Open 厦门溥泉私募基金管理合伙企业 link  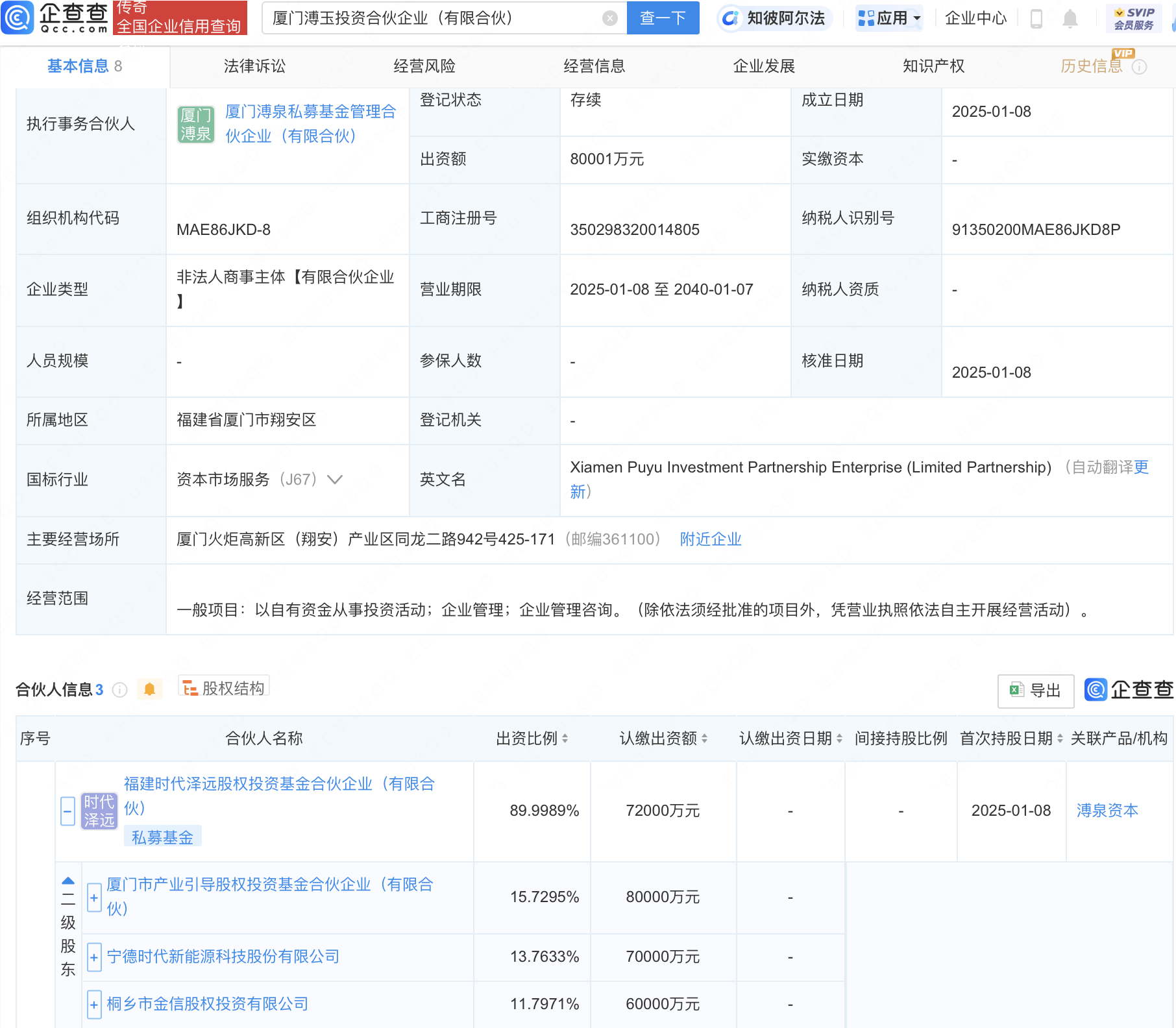click(x=310, y=124)
